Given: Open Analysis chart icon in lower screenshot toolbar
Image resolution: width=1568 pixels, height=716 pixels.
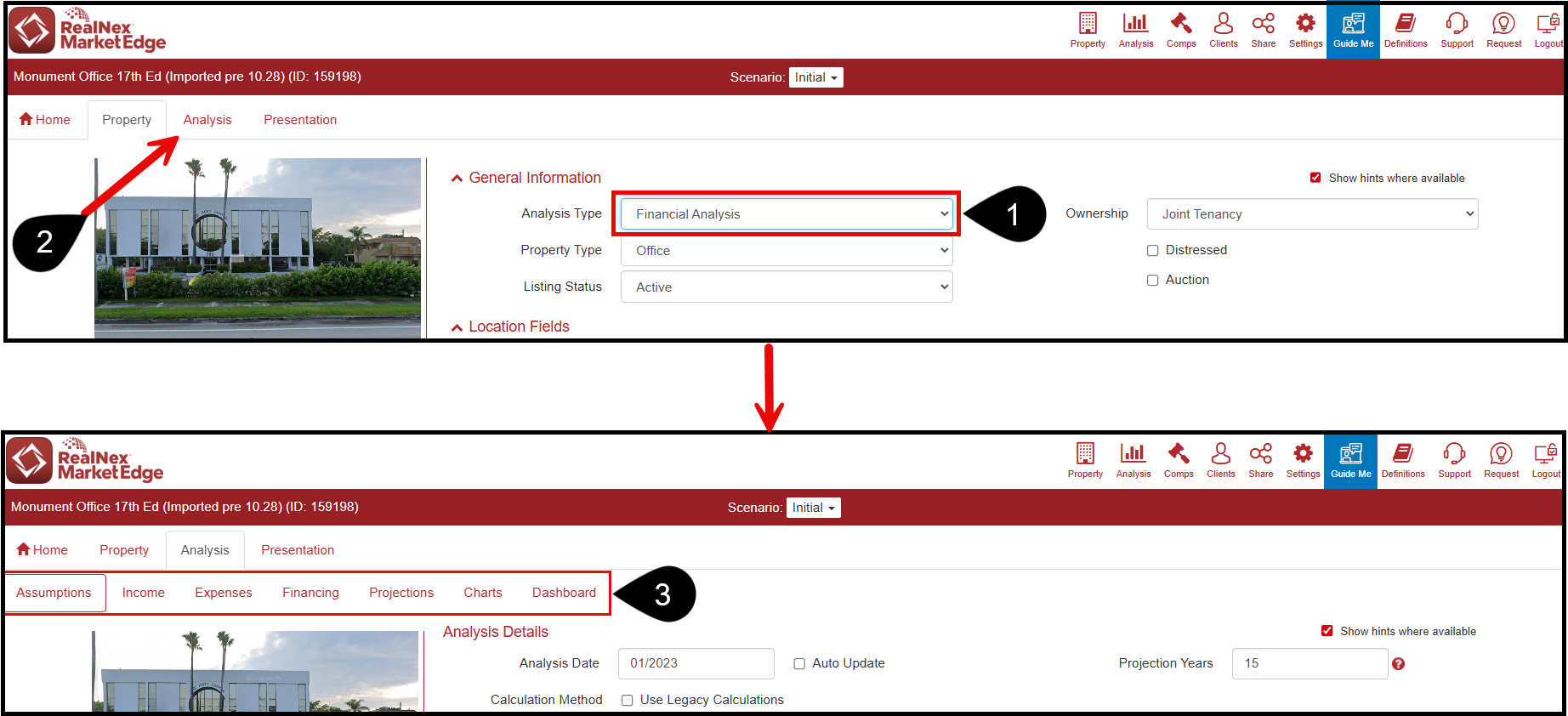Looking at the screenshot, I should point(1133,460).
